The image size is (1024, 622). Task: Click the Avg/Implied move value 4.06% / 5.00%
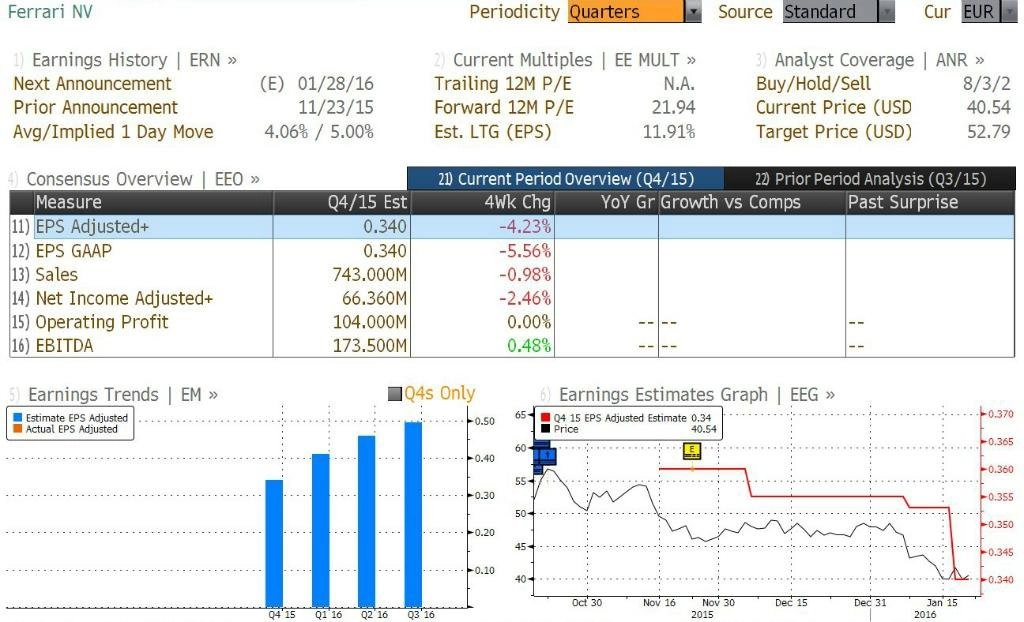pos(319,131)
